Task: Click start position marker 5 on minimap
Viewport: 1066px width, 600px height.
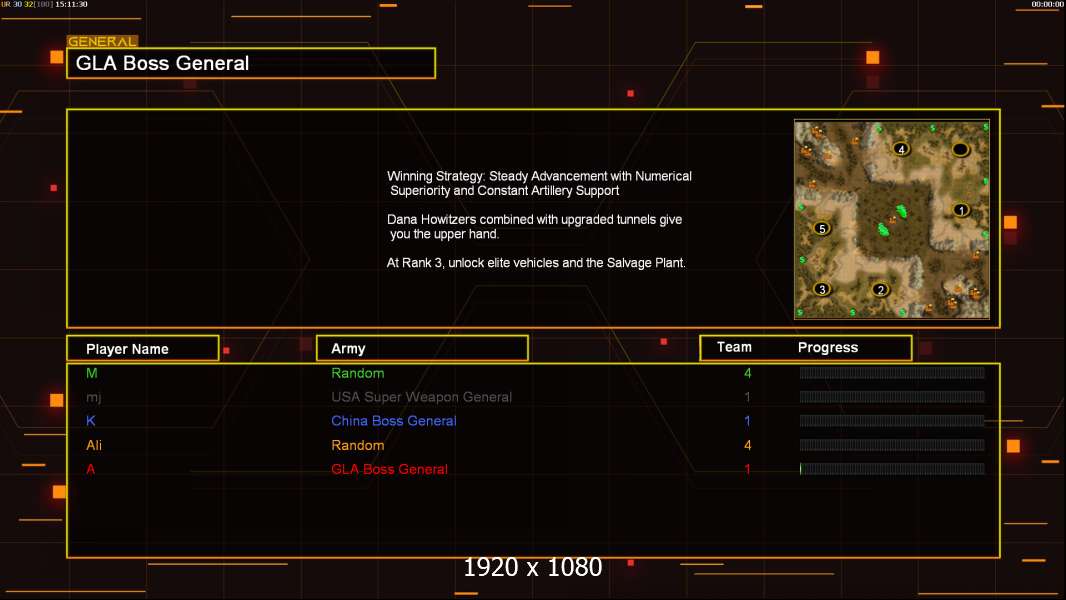Action: (822, 228)
